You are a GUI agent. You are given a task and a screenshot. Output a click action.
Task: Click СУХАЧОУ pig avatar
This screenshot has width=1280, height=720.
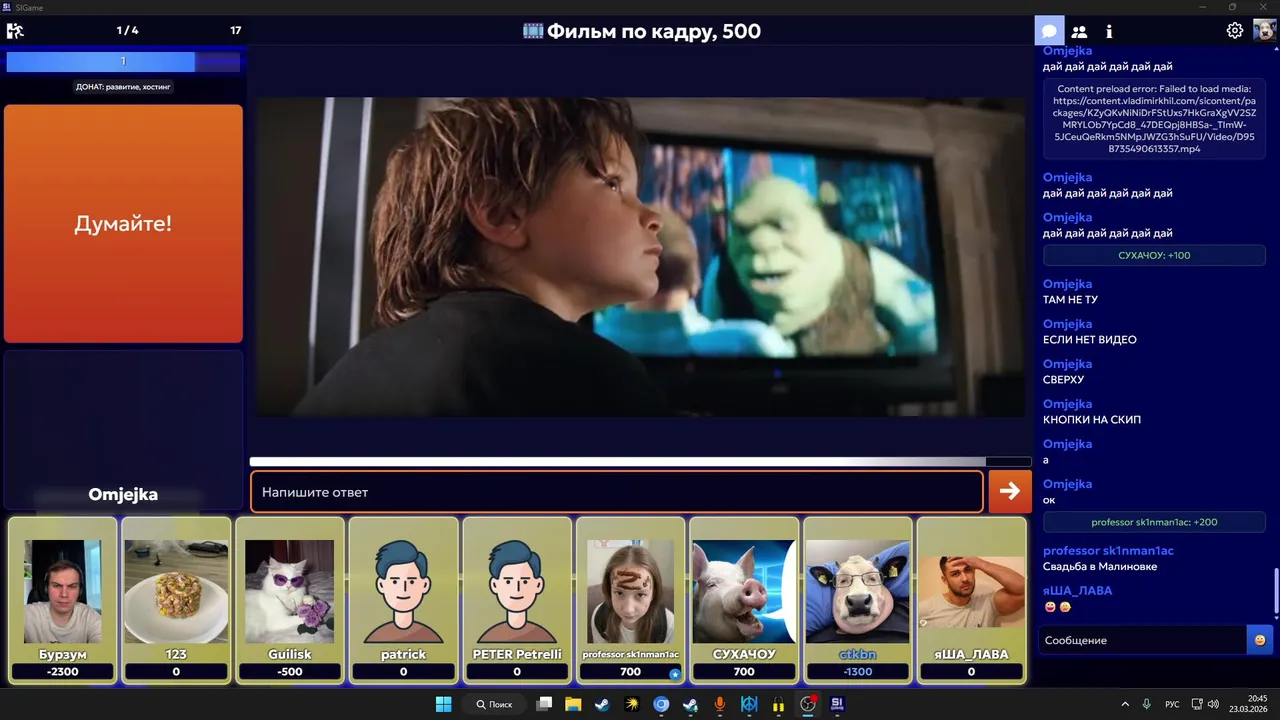744,591
